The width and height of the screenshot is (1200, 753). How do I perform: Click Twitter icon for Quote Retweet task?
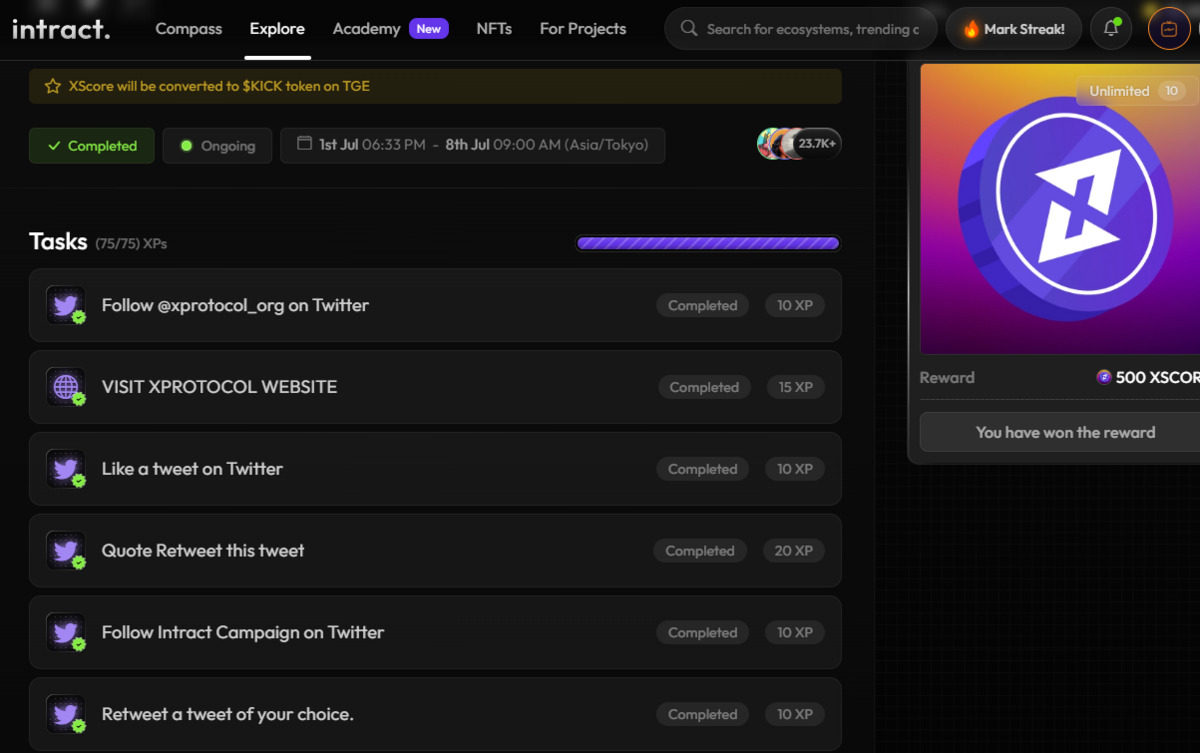point(66,551)
